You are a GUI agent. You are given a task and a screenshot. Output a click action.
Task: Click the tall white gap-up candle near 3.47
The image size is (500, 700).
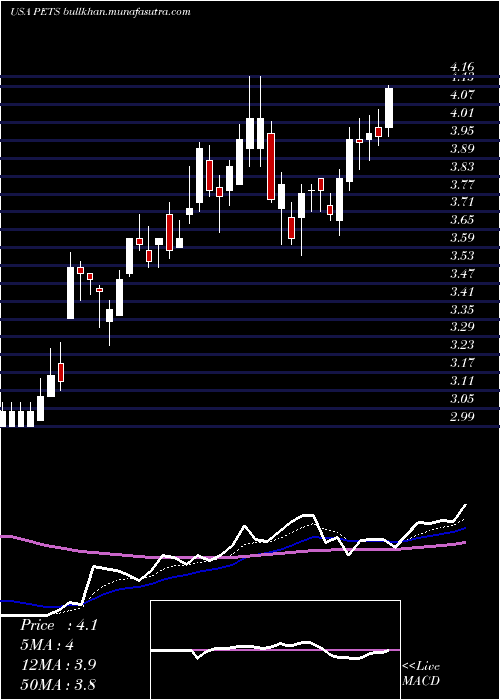pos(71,292)
